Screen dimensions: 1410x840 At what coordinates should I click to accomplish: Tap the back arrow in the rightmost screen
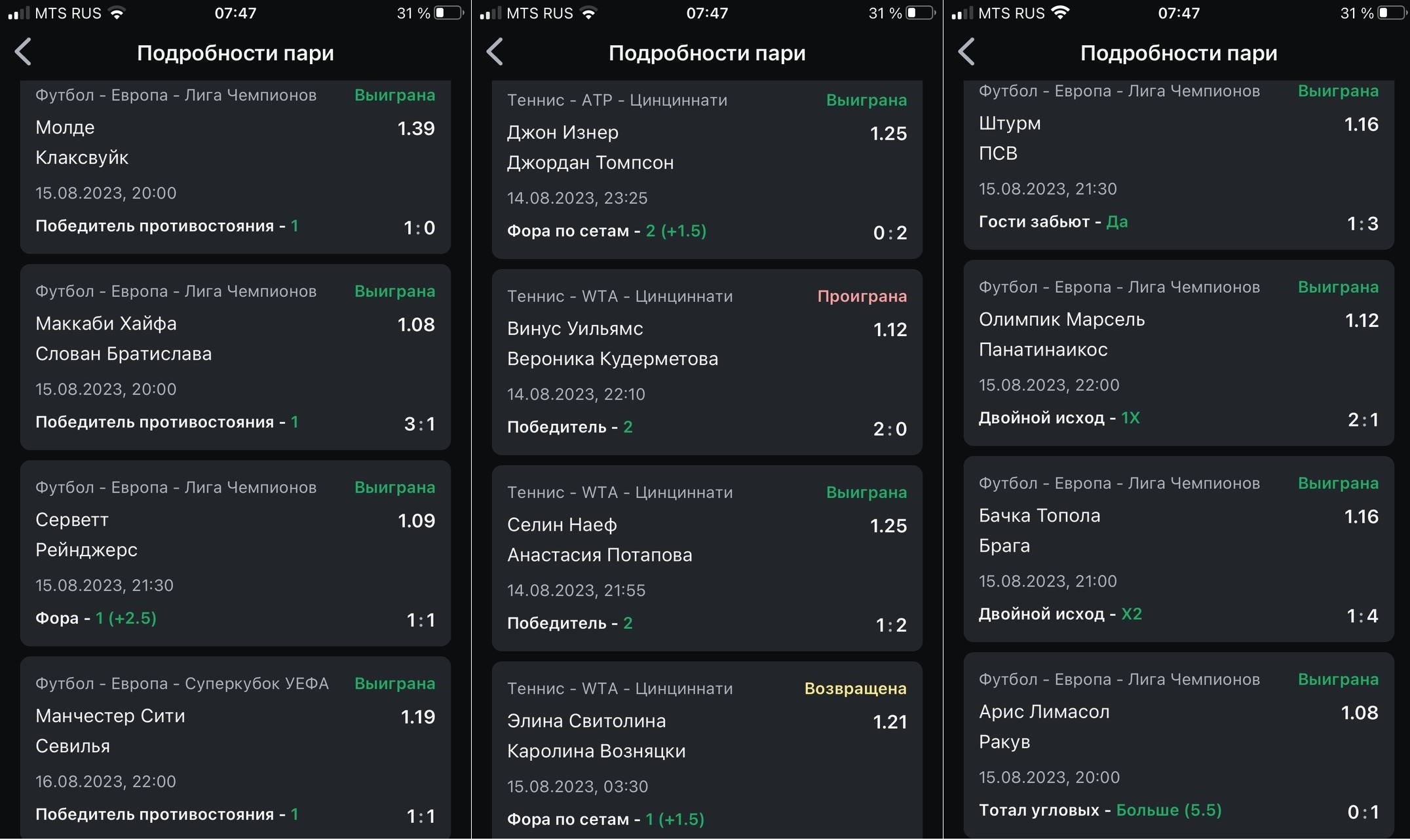click(967, 52)
